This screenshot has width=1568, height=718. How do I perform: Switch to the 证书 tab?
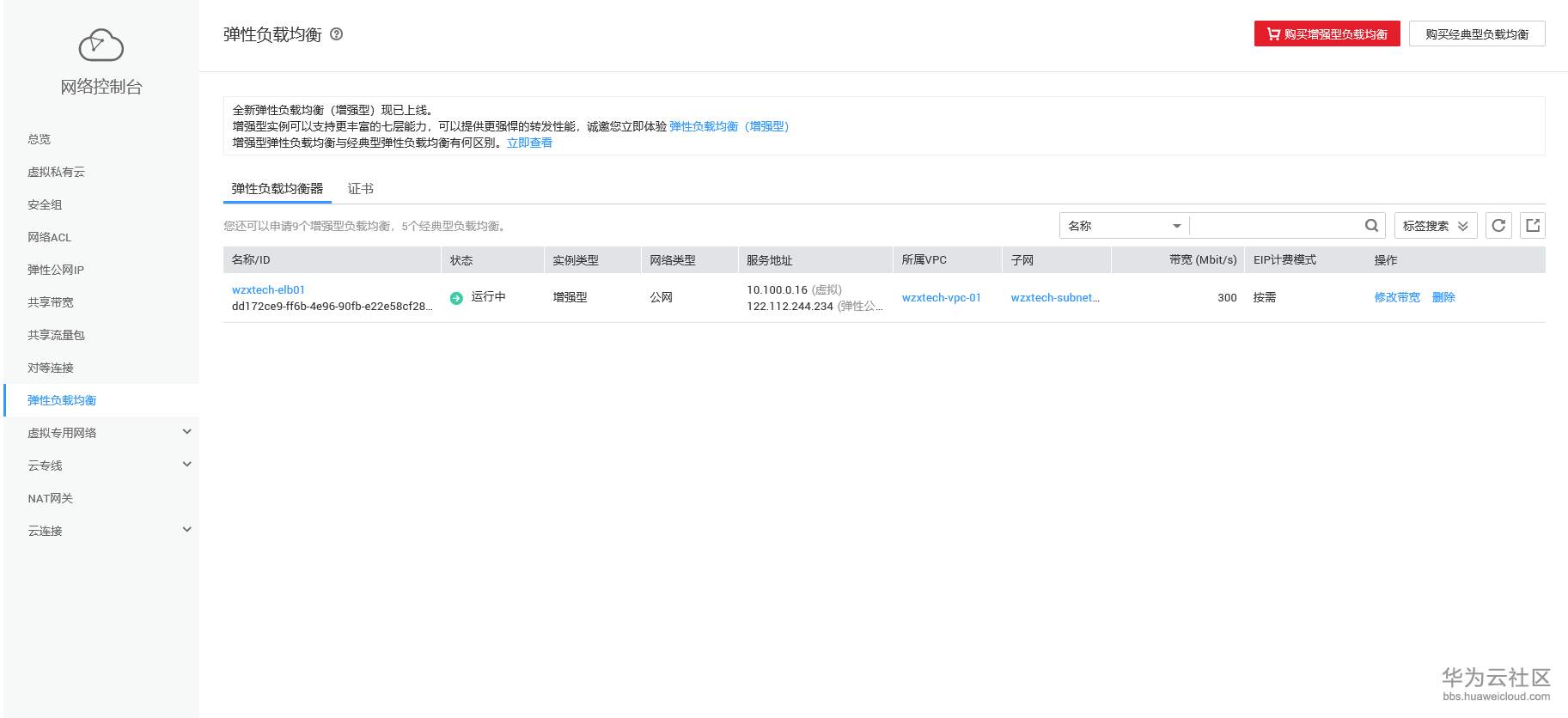click(x=361, y=188)
